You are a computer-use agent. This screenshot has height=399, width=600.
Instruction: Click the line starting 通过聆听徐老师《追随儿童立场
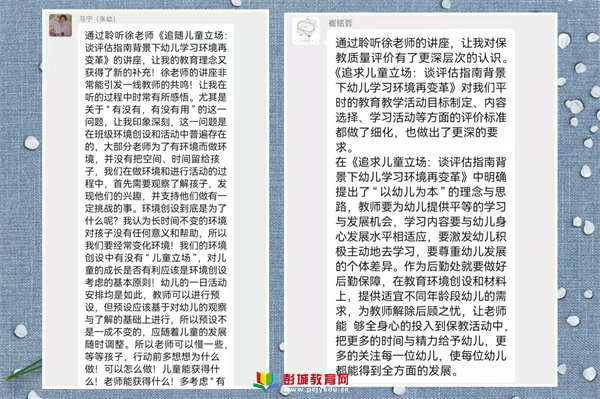[x=156, y=36]
